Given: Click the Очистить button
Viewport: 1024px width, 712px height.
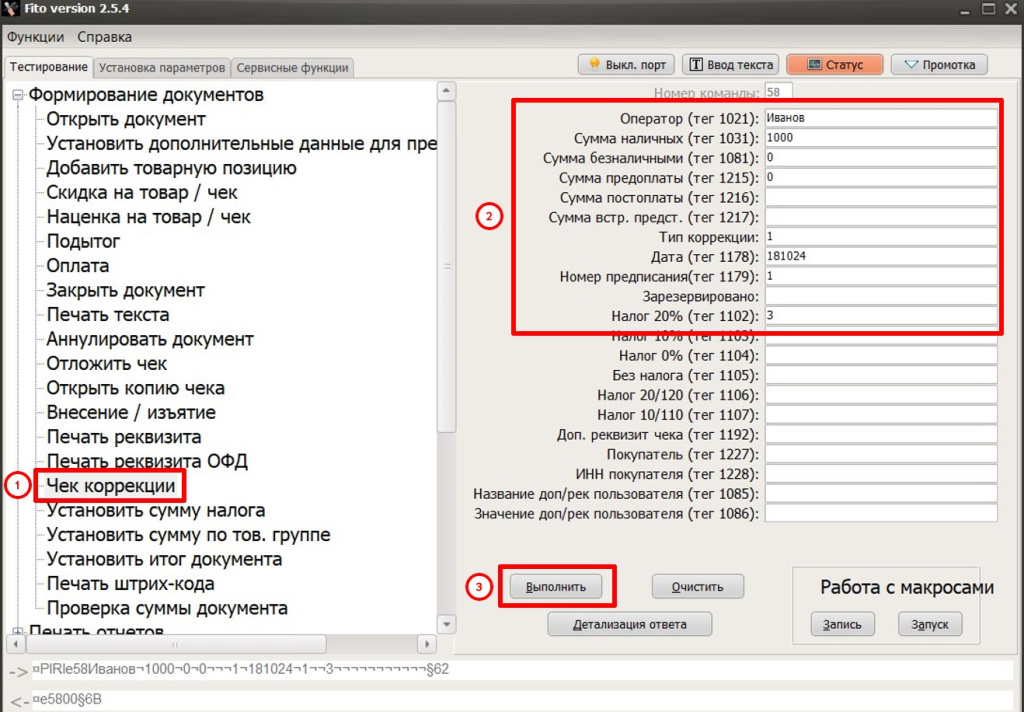Looking at the screenshot, I should tap(700, 586).
